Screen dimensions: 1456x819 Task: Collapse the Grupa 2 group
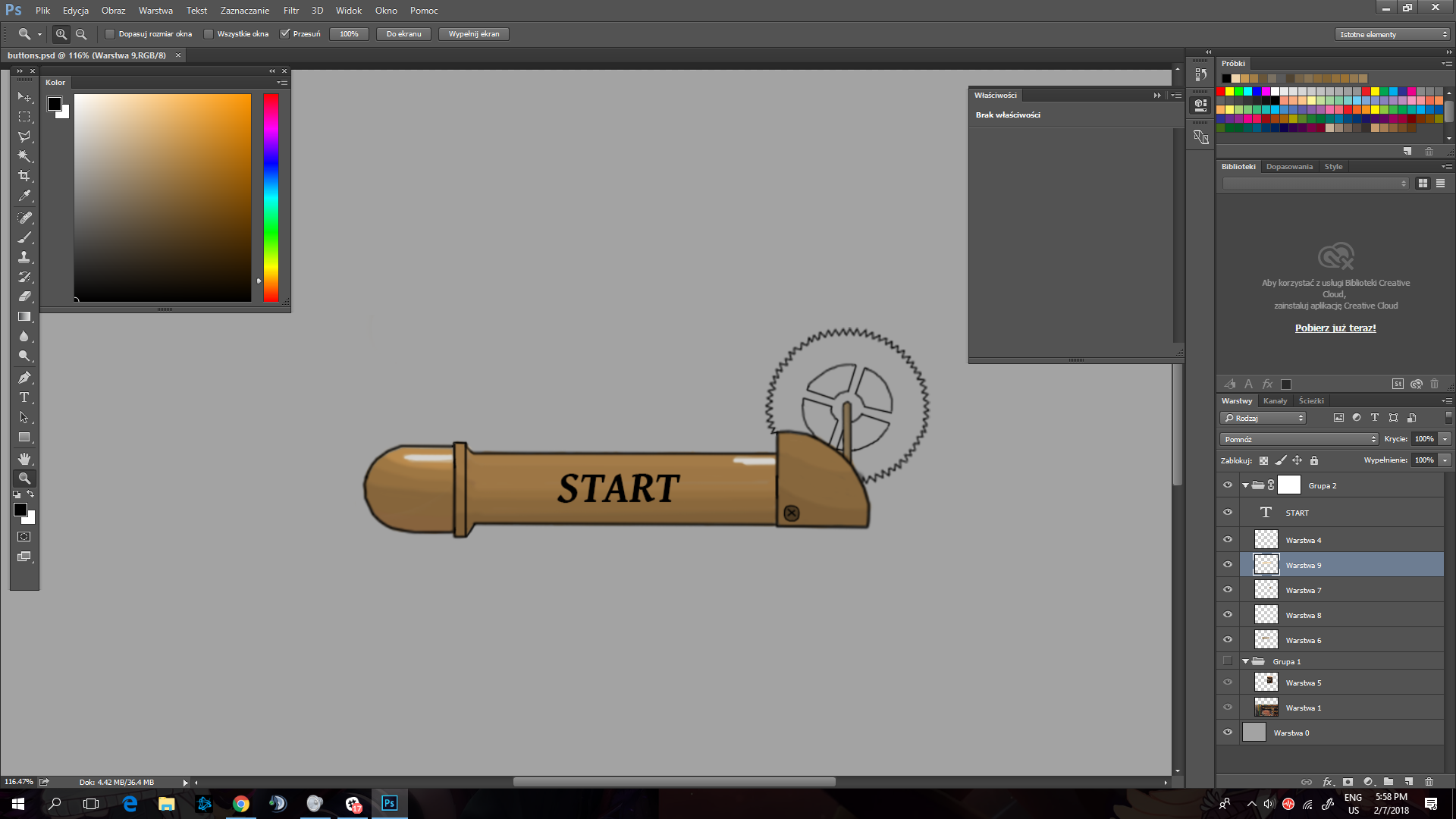1244,485
